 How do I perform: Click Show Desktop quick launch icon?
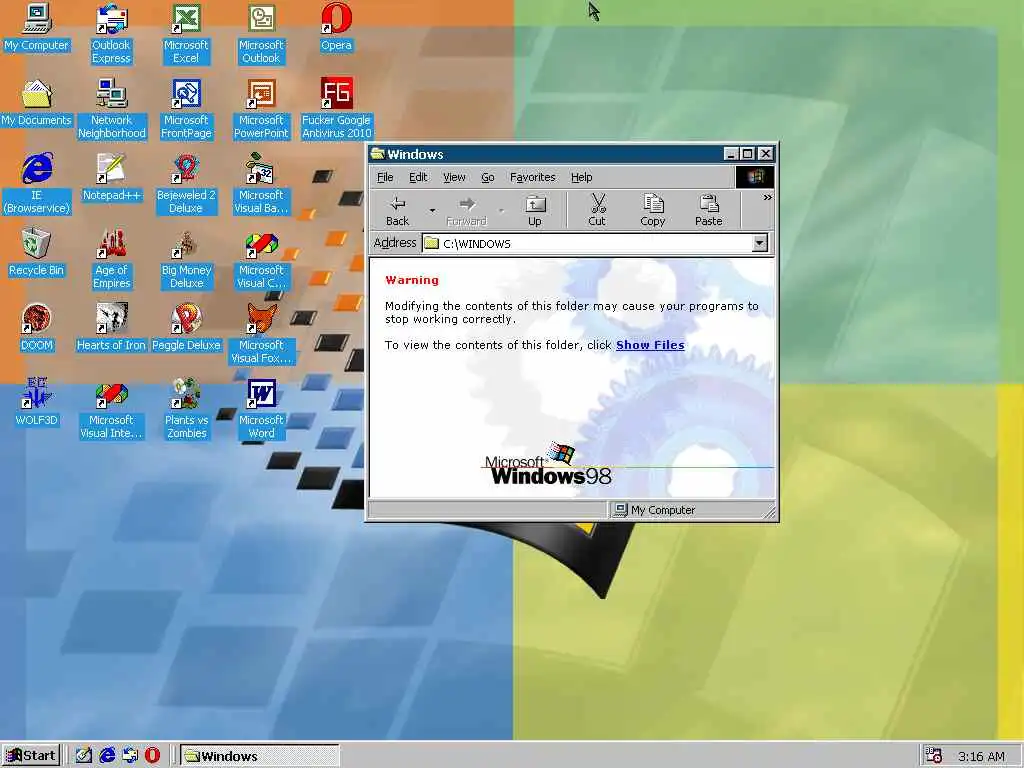[x=83, y=756]
